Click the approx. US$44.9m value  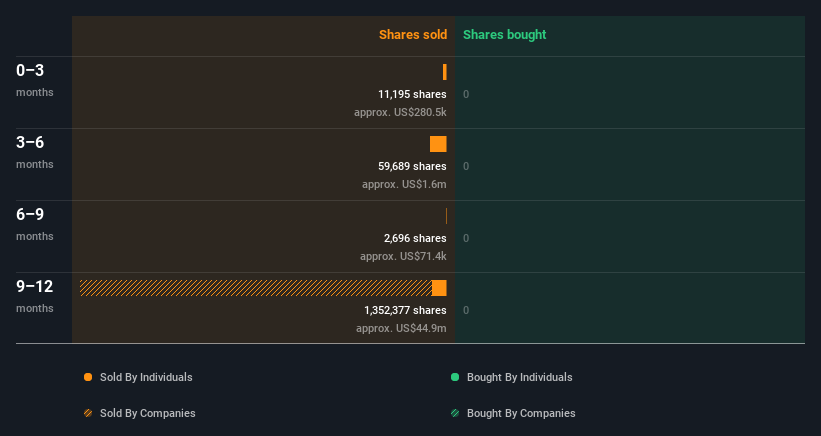[401, 328]
